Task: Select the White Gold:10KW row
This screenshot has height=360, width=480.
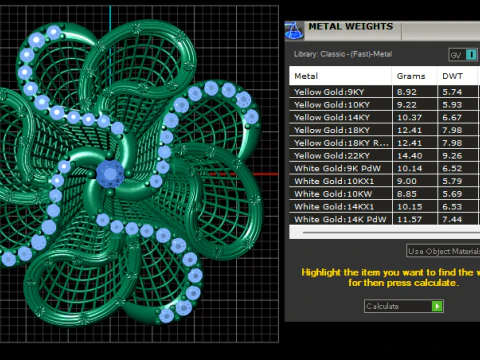Action: pyautogui.click(x=385, y=194)
